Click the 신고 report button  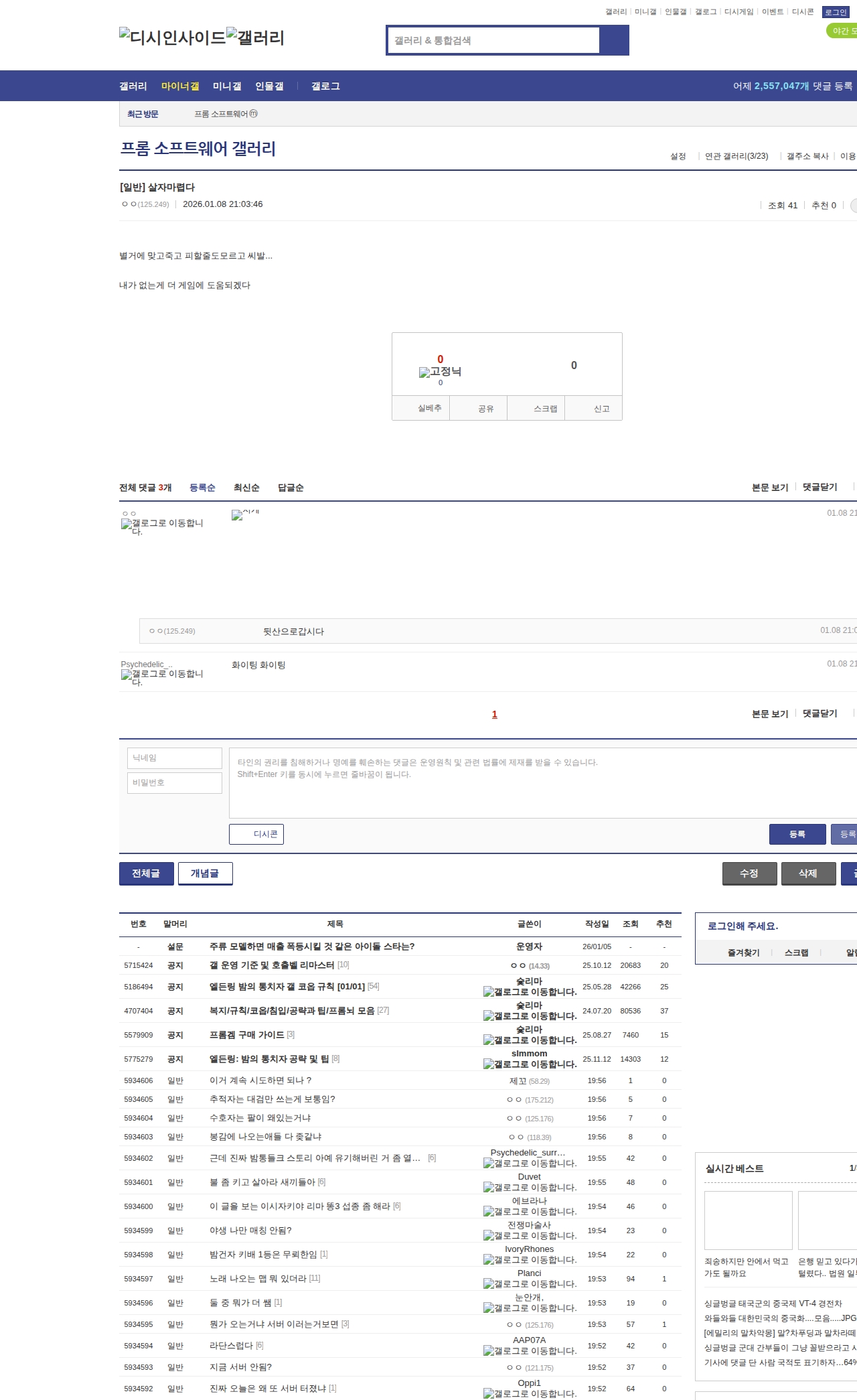point(601,409)
